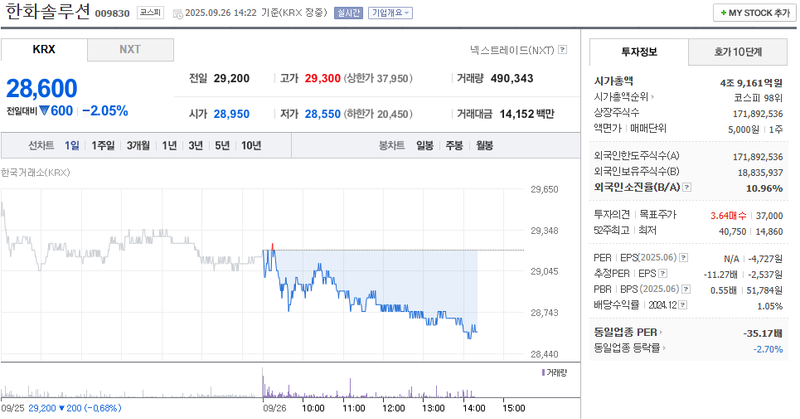Viewport: 800px width, 419px height.
Task: Click the red high marker on the chart
Action: (x=272, y=247)
